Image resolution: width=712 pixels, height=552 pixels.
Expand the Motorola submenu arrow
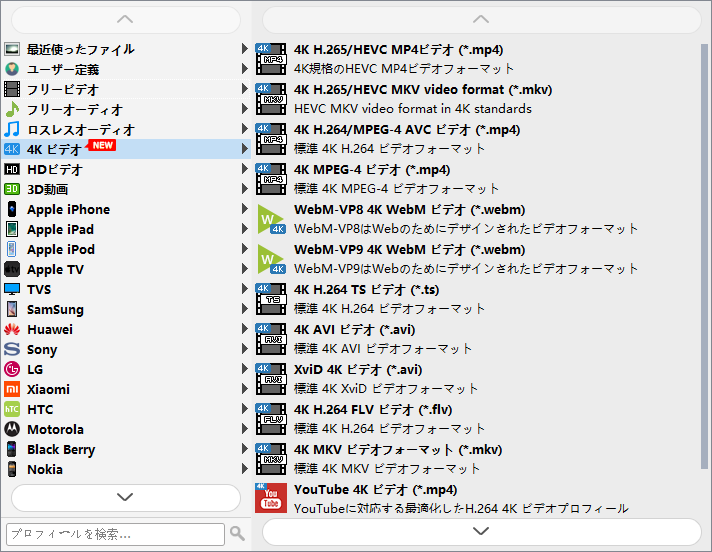[x=244, y=429]
